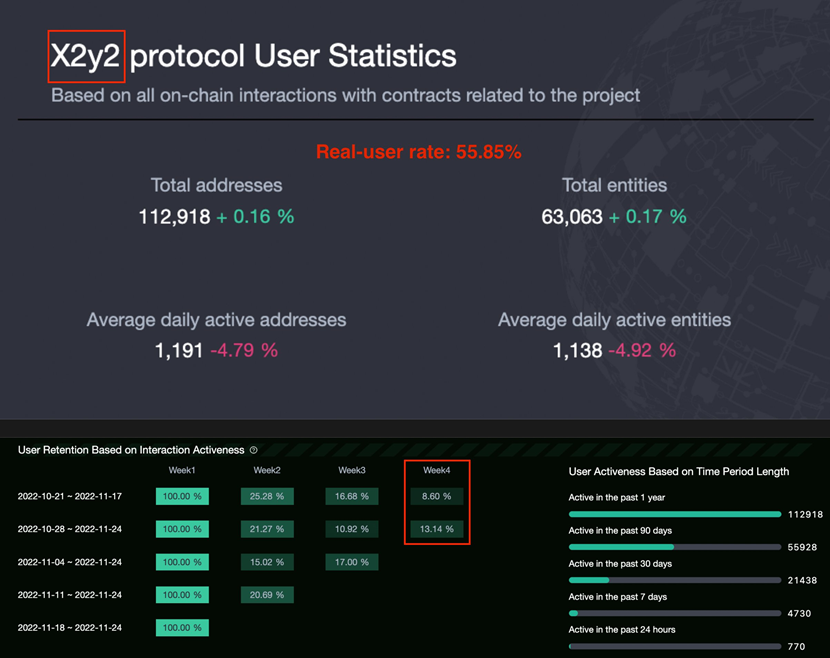Select the Week2 column header
Viewport: 830px width, 658px height.
[x=267, y=470]
